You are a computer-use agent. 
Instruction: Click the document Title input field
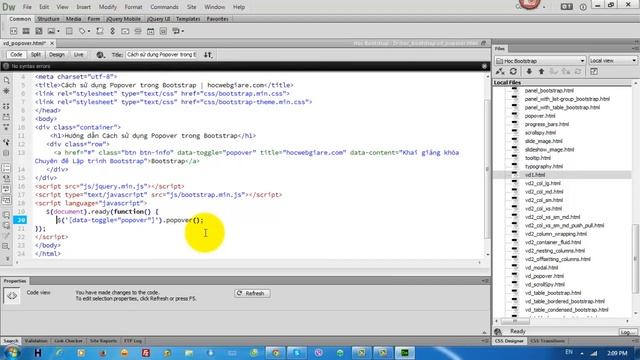coord(162,55)
